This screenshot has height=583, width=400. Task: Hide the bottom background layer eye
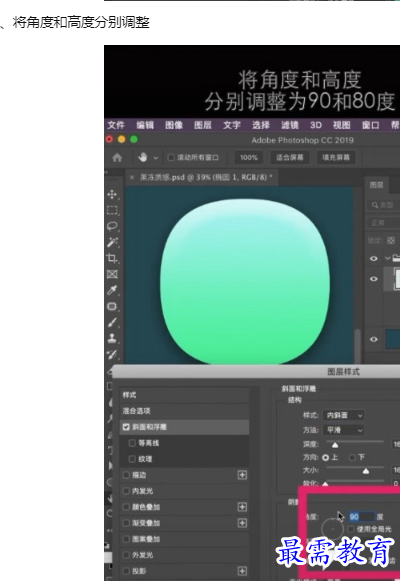point(374,339)
